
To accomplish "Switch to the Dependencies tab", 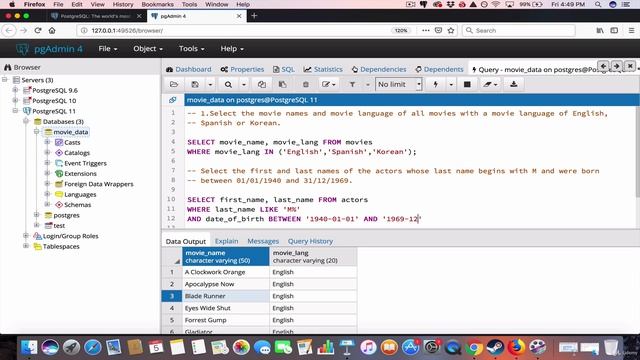I will 379,69.
